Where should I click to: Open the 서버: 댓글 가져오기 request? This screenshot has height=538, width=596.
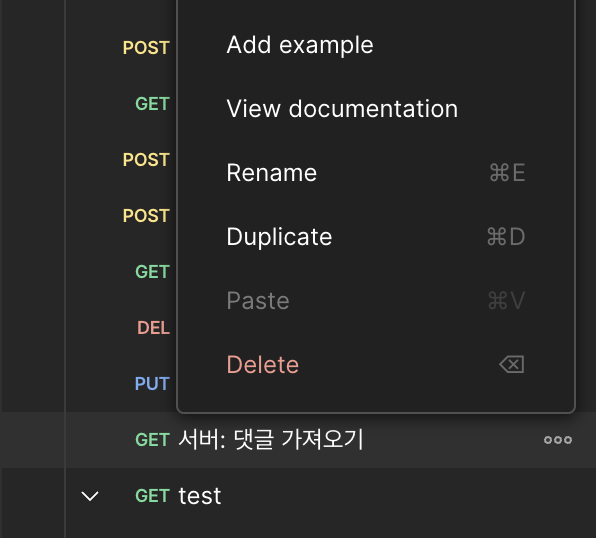271,440
